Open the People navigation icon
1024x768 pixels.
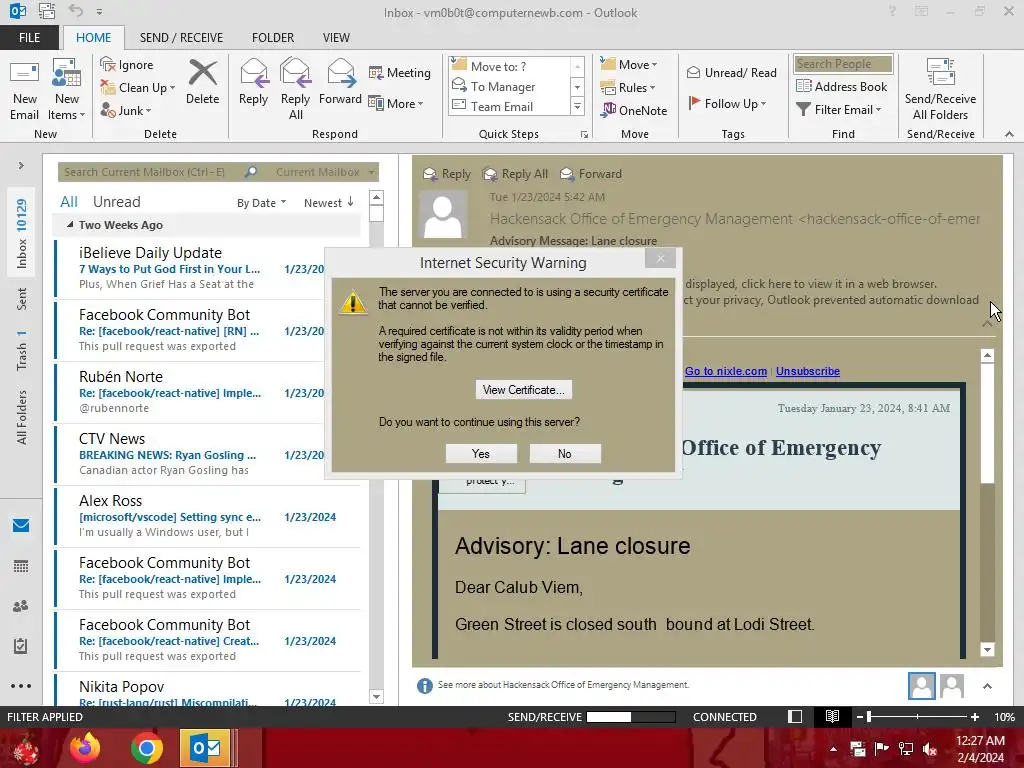pyautogui.click(x=21, y=606)
